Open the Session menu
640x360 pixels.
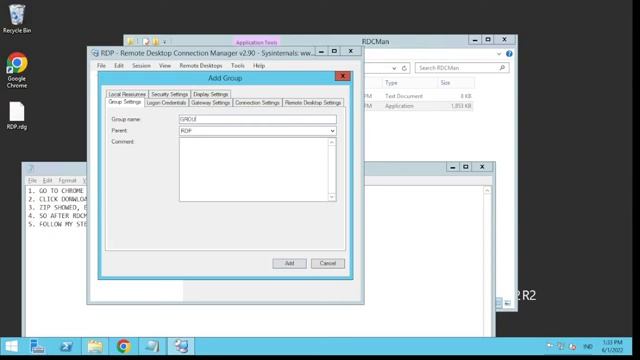click(x=141, y=66)
